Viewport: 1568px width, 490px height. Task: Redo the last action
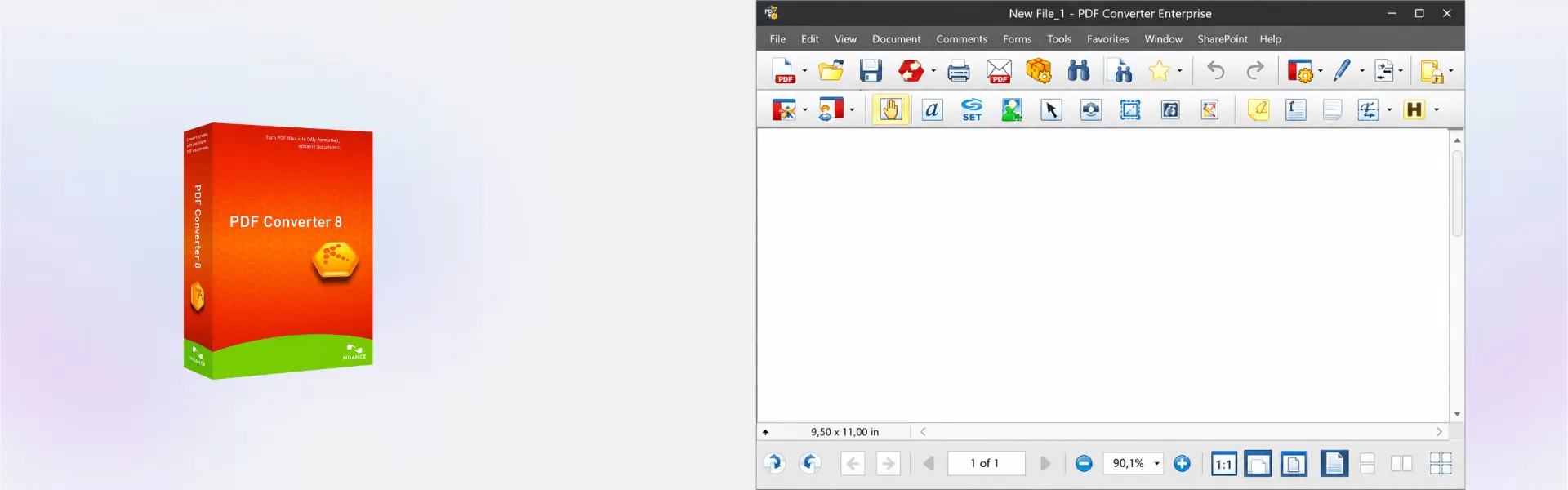1255,71
